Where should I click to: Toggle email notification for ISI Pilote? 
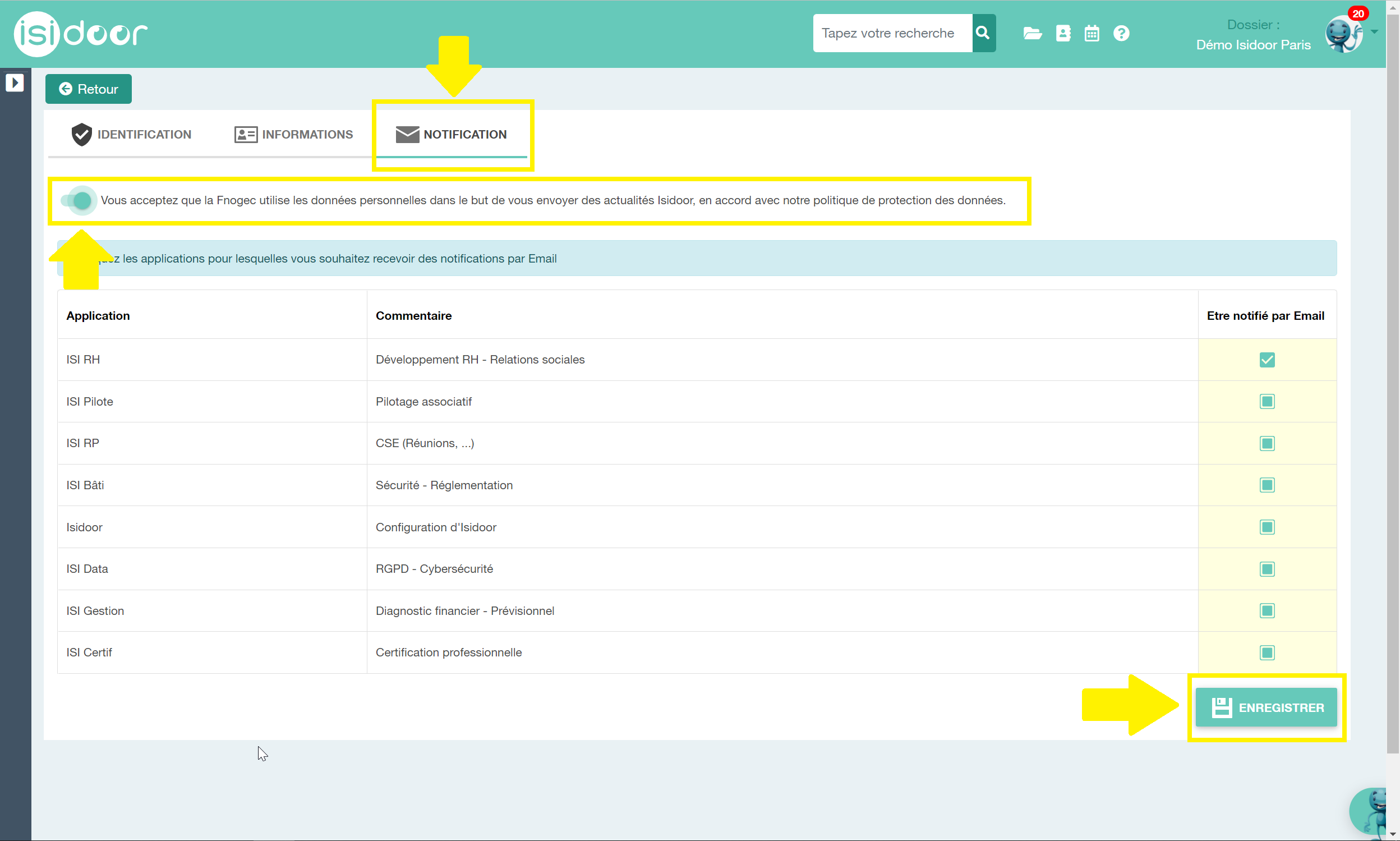point(1267,402)
